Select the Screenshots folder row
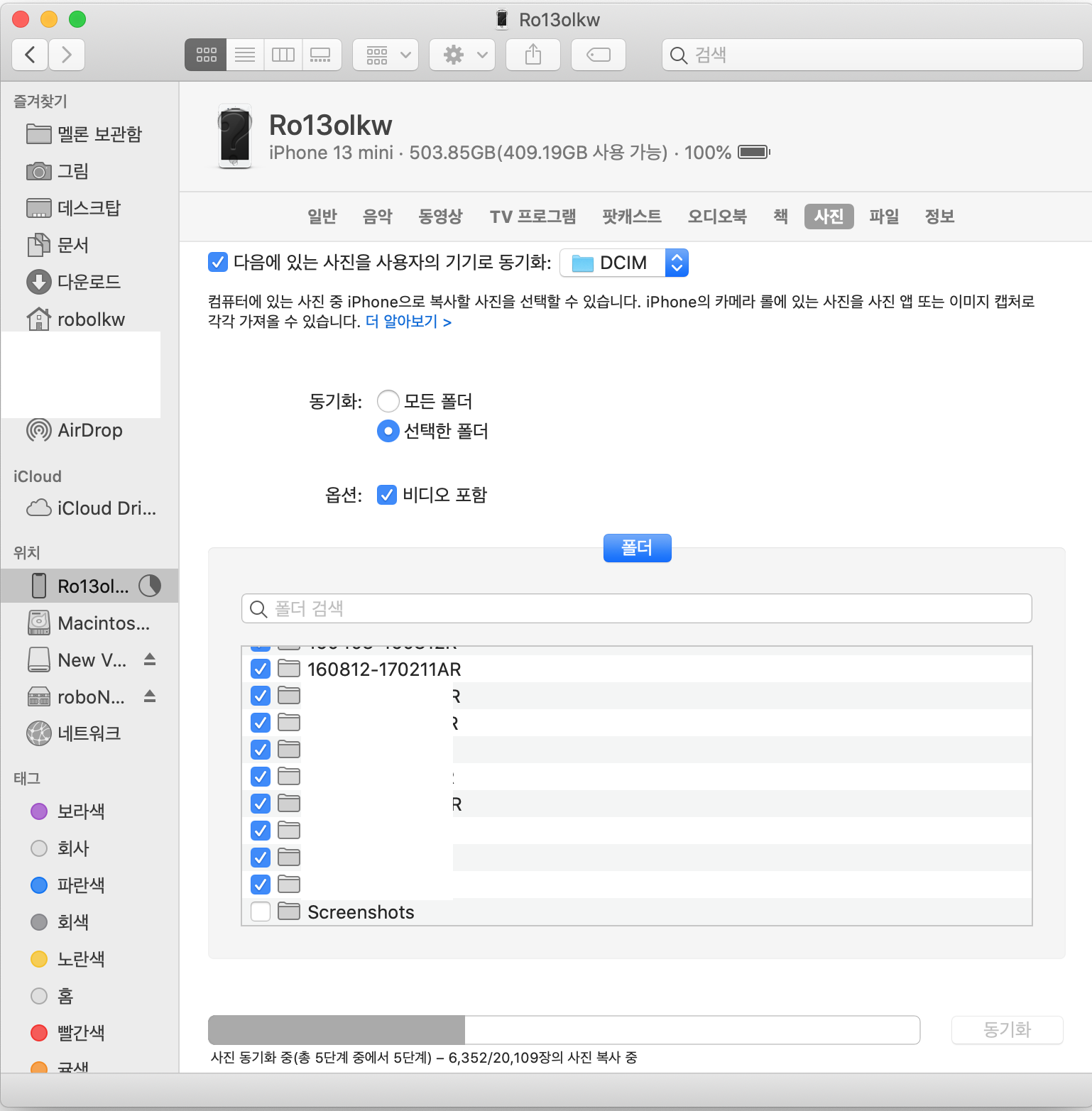The width and height of the screenshot is (1092, 1111). 636,912
